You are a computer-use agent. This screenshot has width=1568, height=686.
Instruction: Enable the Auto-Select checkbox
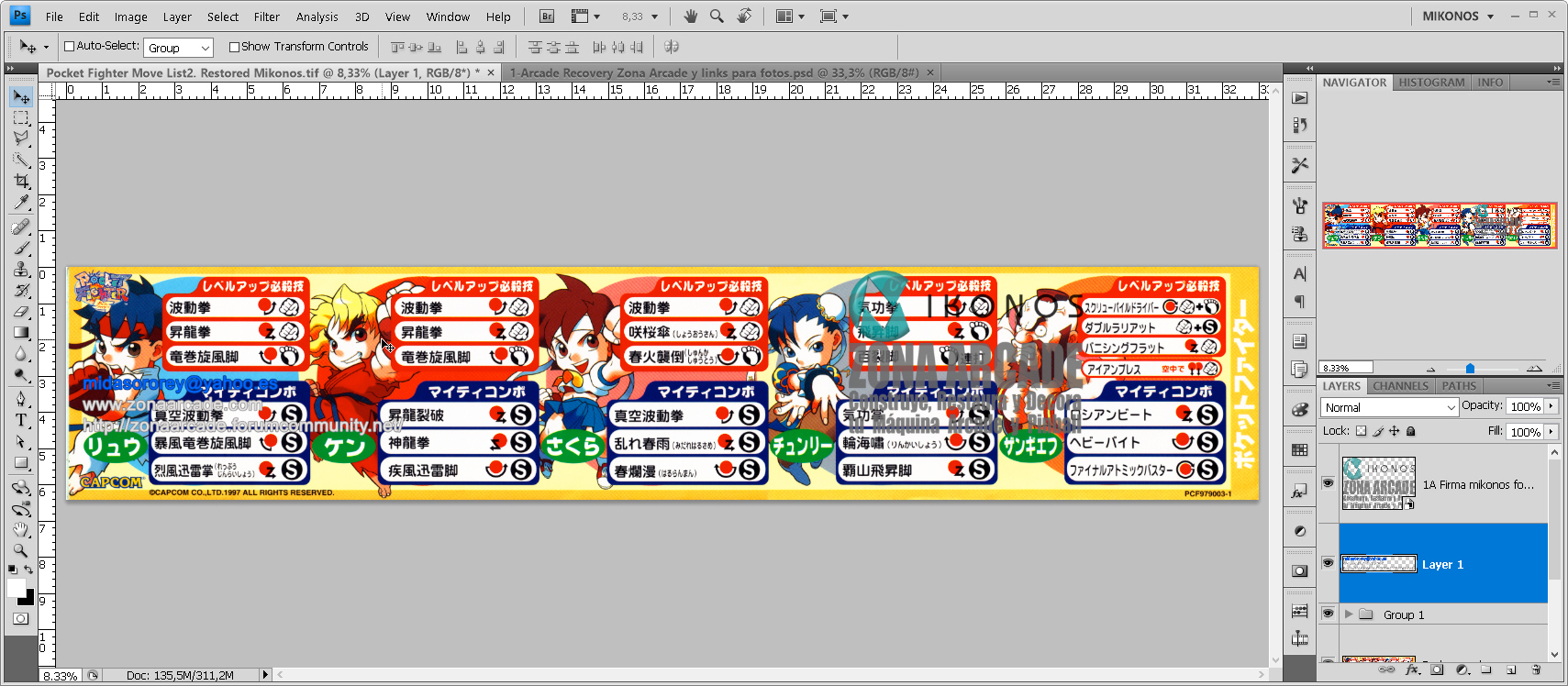click(x=69, y=47)
